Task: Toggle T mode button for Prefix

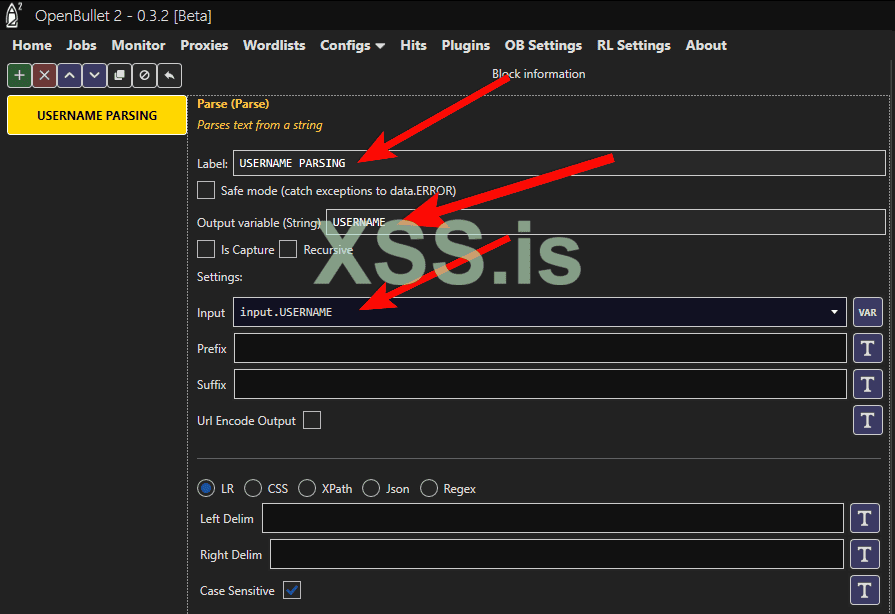Action: 868,348
